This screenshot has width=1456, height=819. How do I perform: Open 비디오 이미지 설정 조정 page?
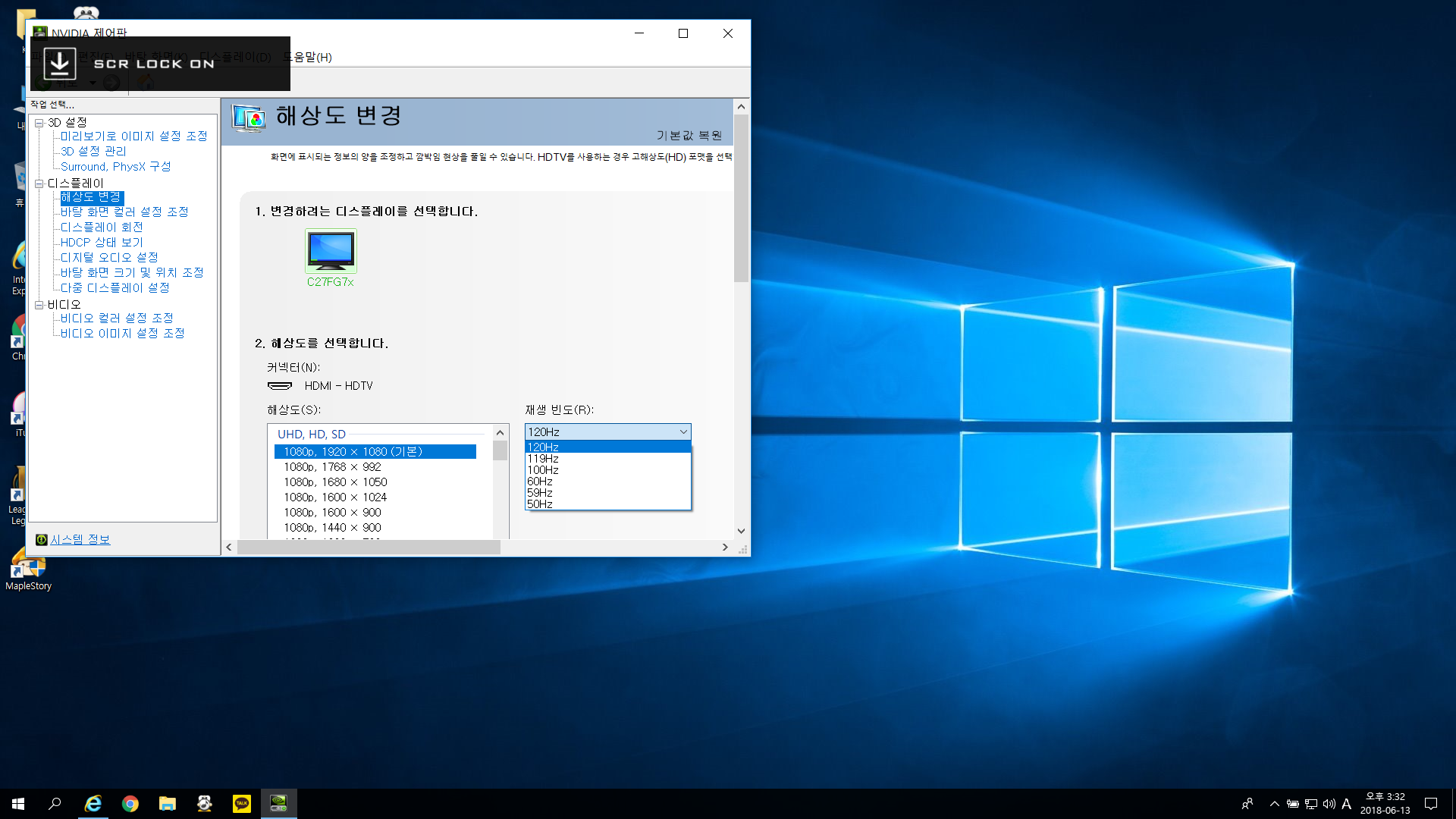coord(122,334)
